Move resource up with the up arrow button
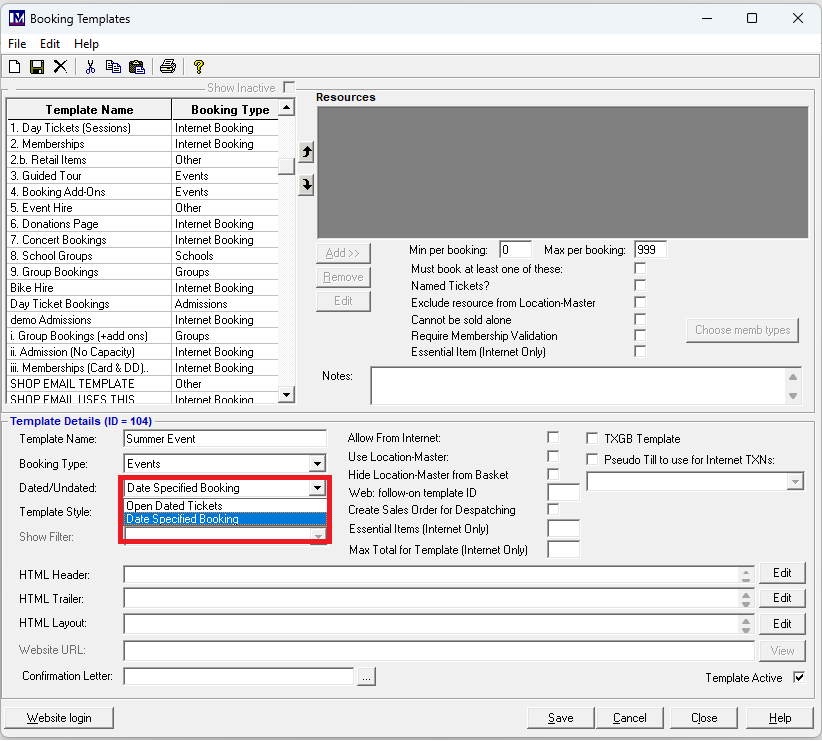 click(x=307, y=152)
